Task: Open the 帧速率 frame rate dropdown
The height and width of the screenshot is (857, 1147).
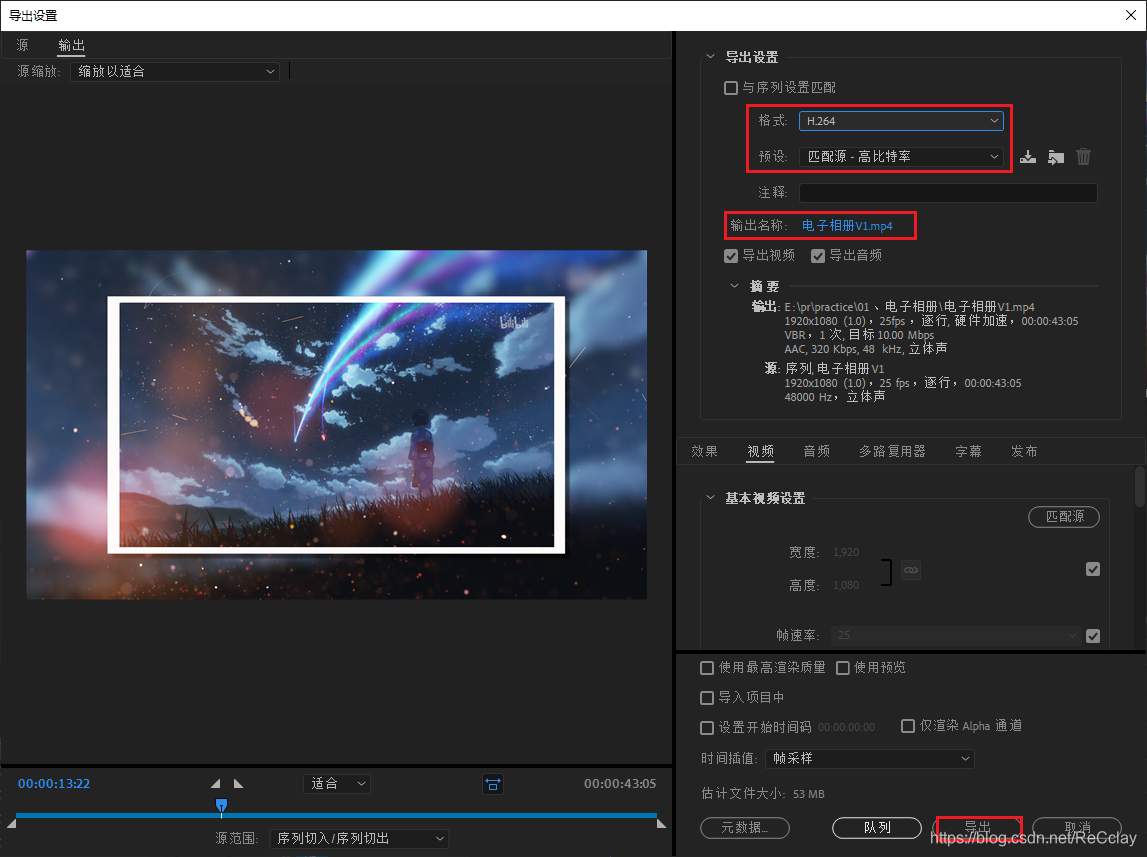Action: 957,635
